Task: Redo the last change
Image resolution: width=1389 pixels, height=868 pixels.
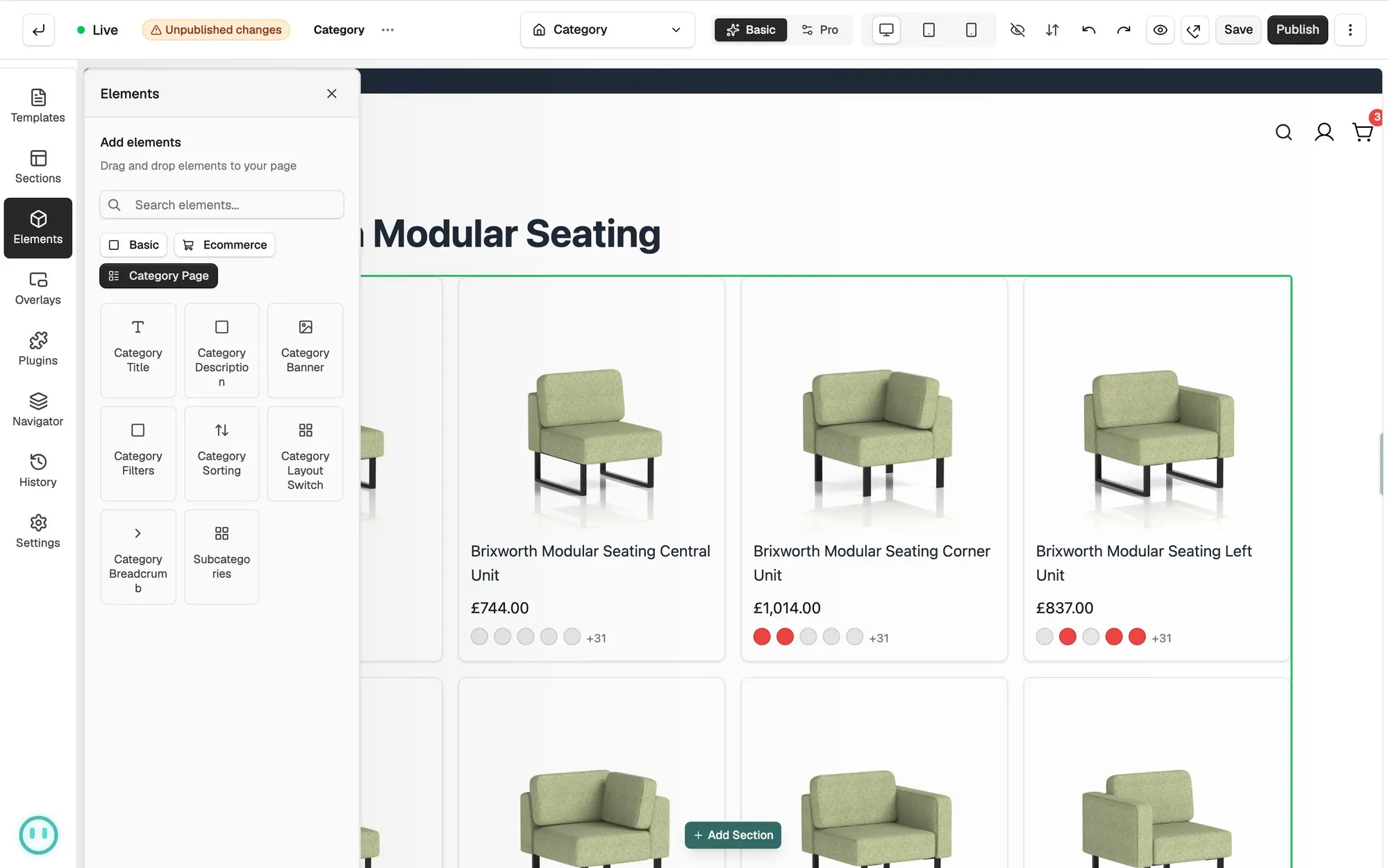Action: 1124,30
